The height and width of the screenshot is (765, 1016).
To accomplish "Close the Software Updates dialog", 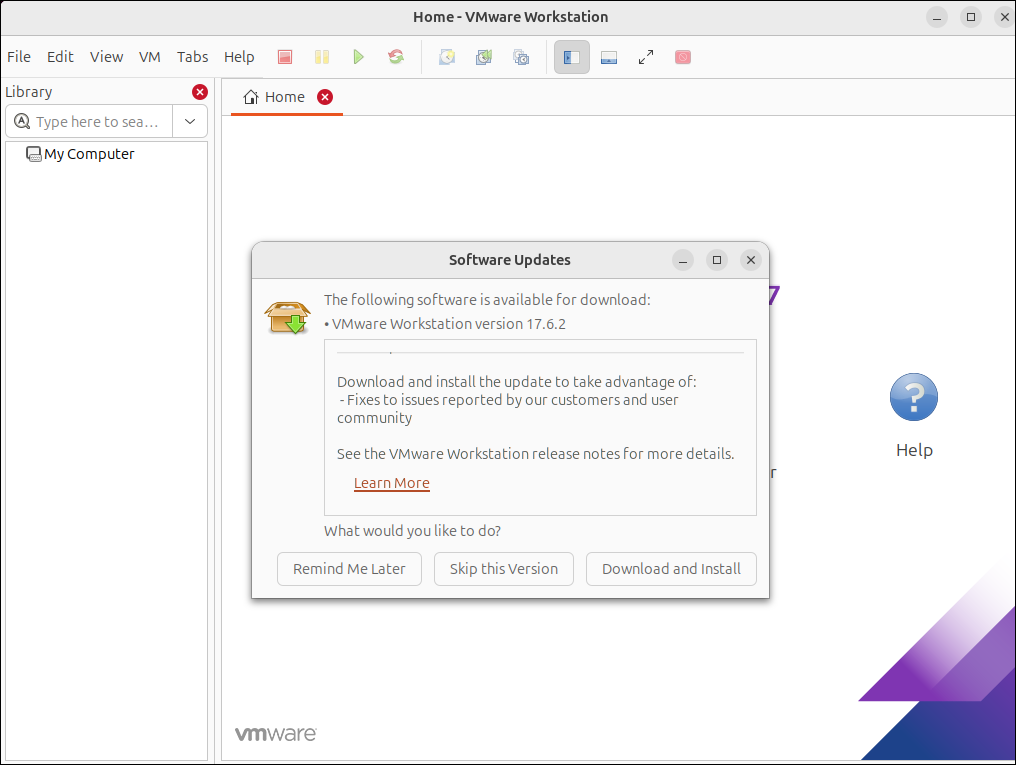I will click(x=751, y=260).
